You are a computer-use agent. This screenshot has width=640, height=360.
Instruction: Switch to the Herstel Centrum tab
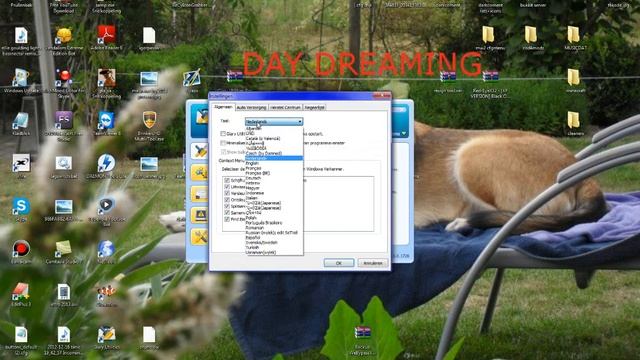click(x=285, y=107)
